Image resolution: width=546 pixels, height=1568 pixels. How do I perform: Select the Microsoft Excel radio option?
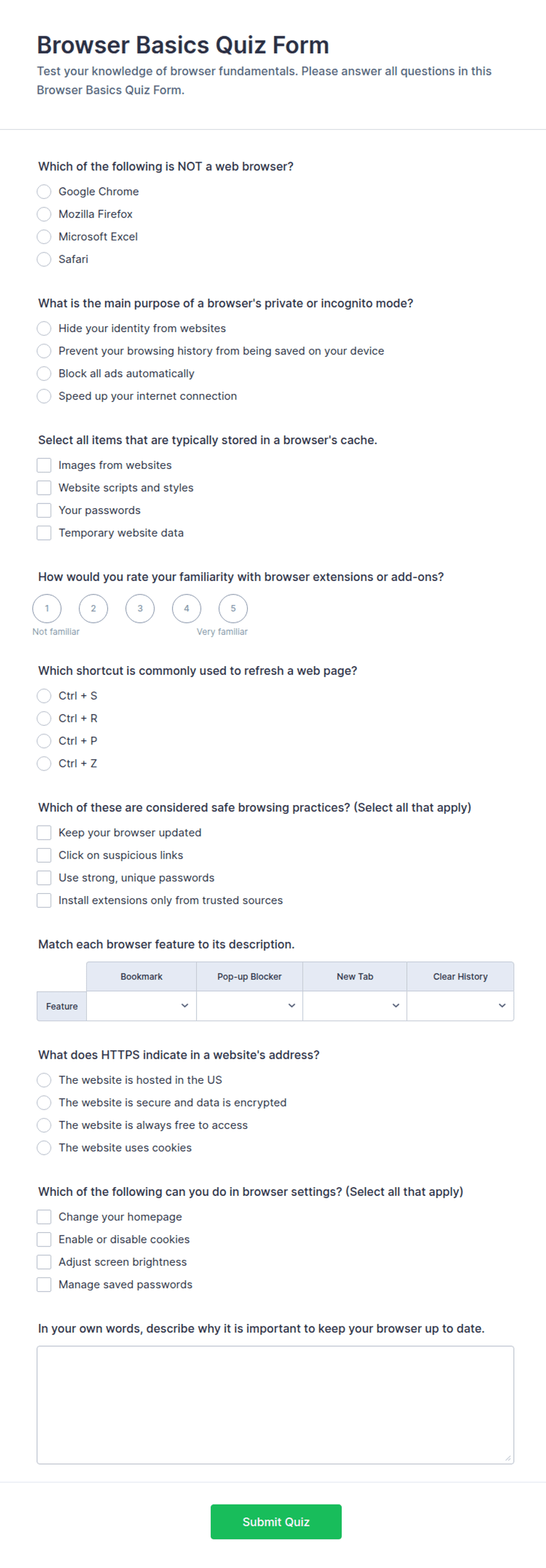[x=44, y=236]
